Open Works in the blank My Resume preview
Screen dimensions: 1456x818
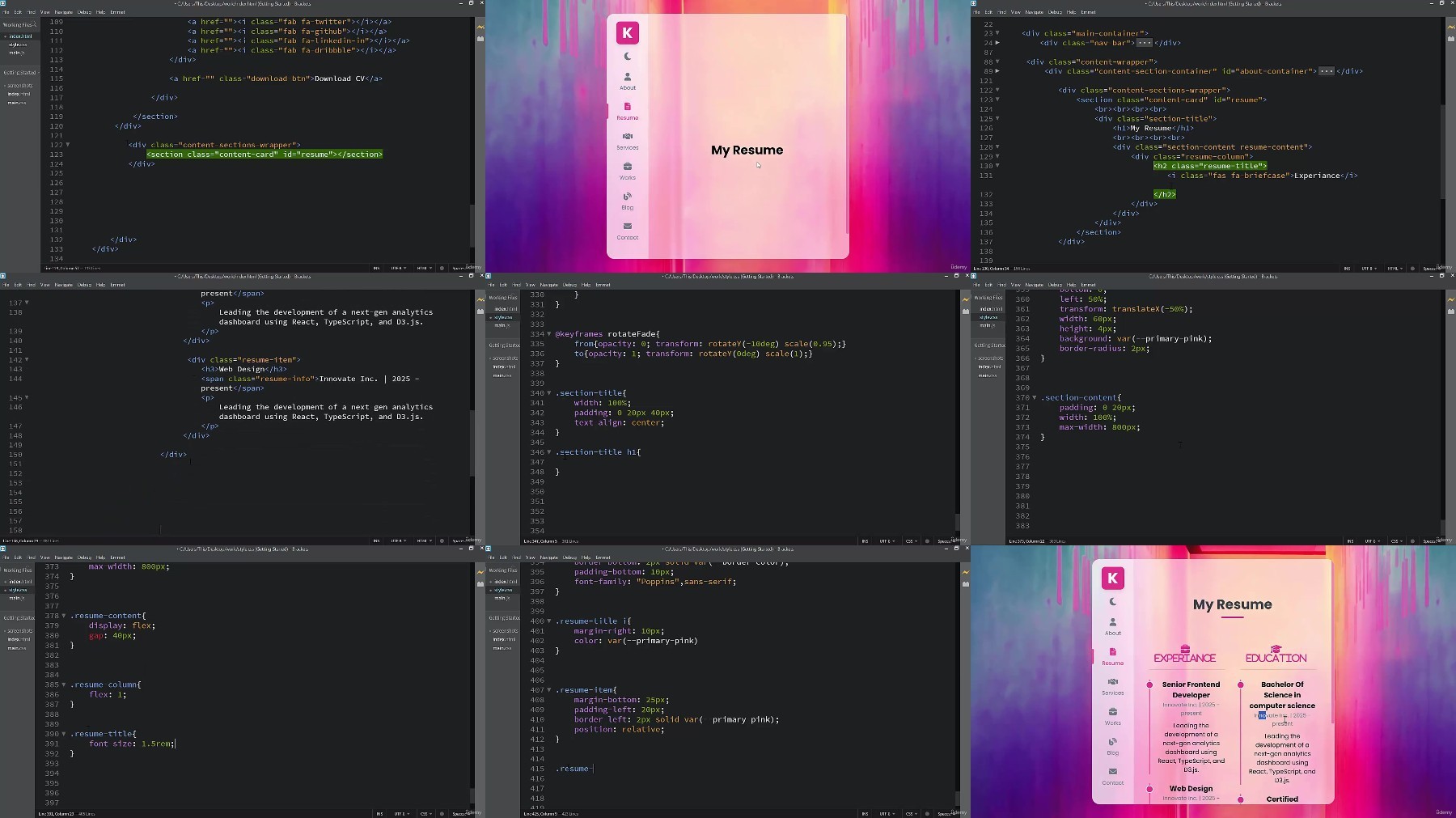click(628, 171)
